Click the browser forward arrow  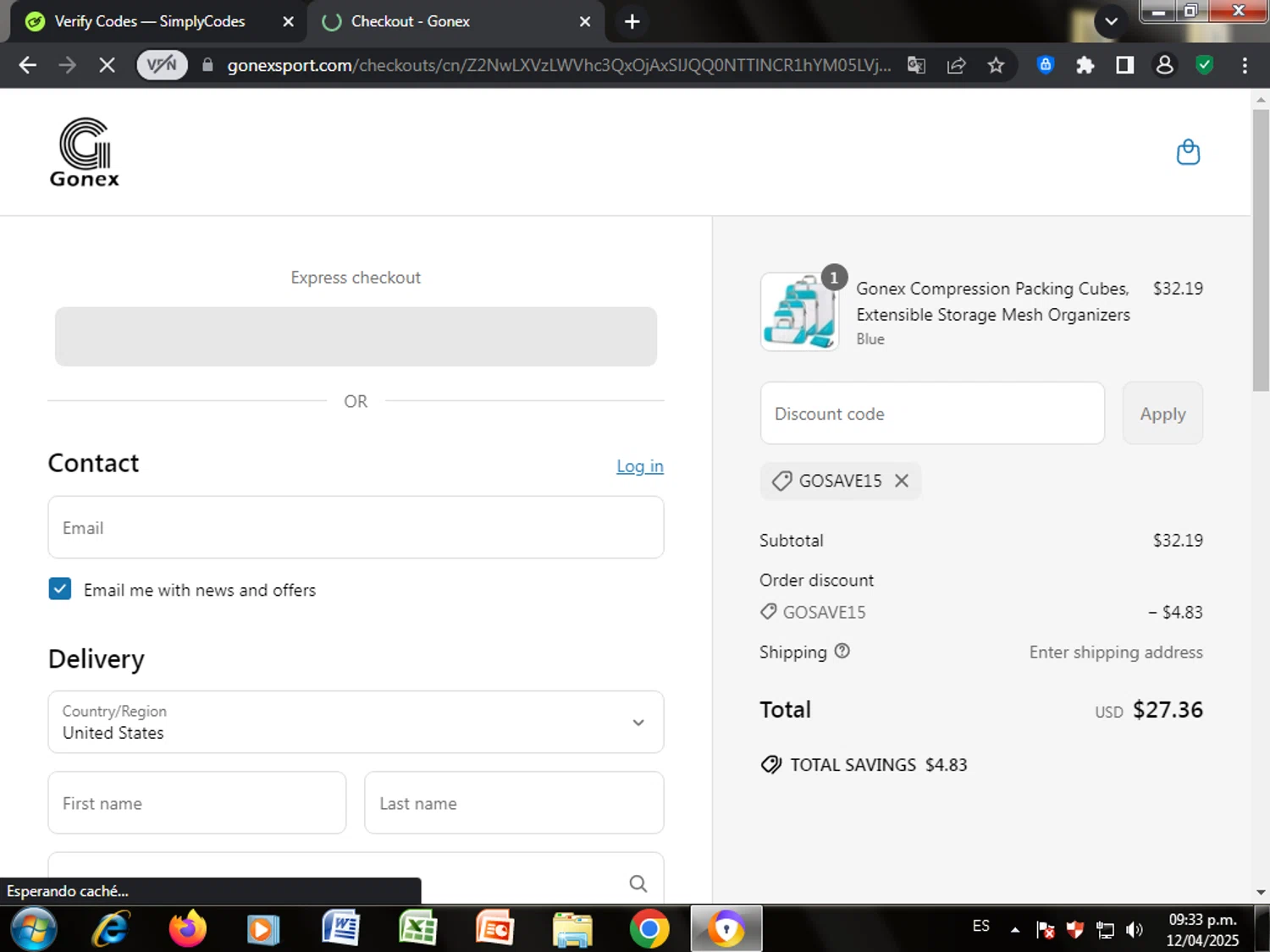pyautogui.click(x=68, y=65)
